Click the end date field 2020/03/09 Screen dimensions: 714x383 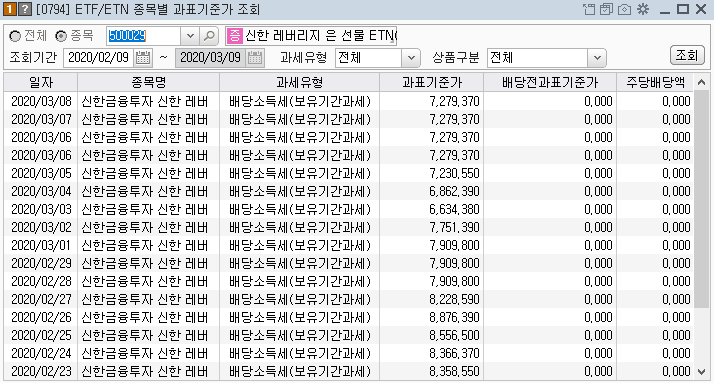(x=210, y=57)
